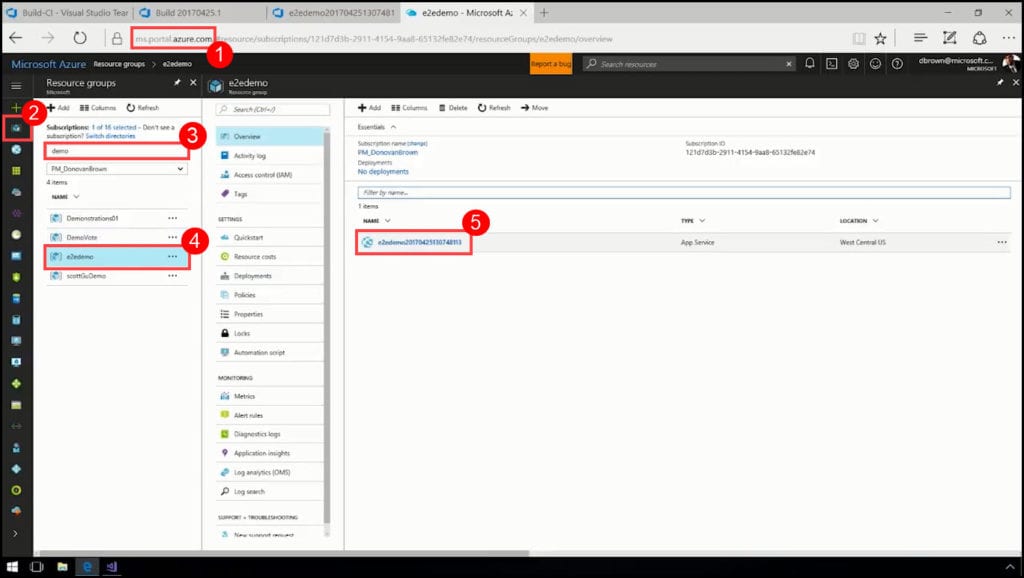Click the Resource groups sidebar icon
Viewport: 1024px width, 578px height.
(16, 128)
